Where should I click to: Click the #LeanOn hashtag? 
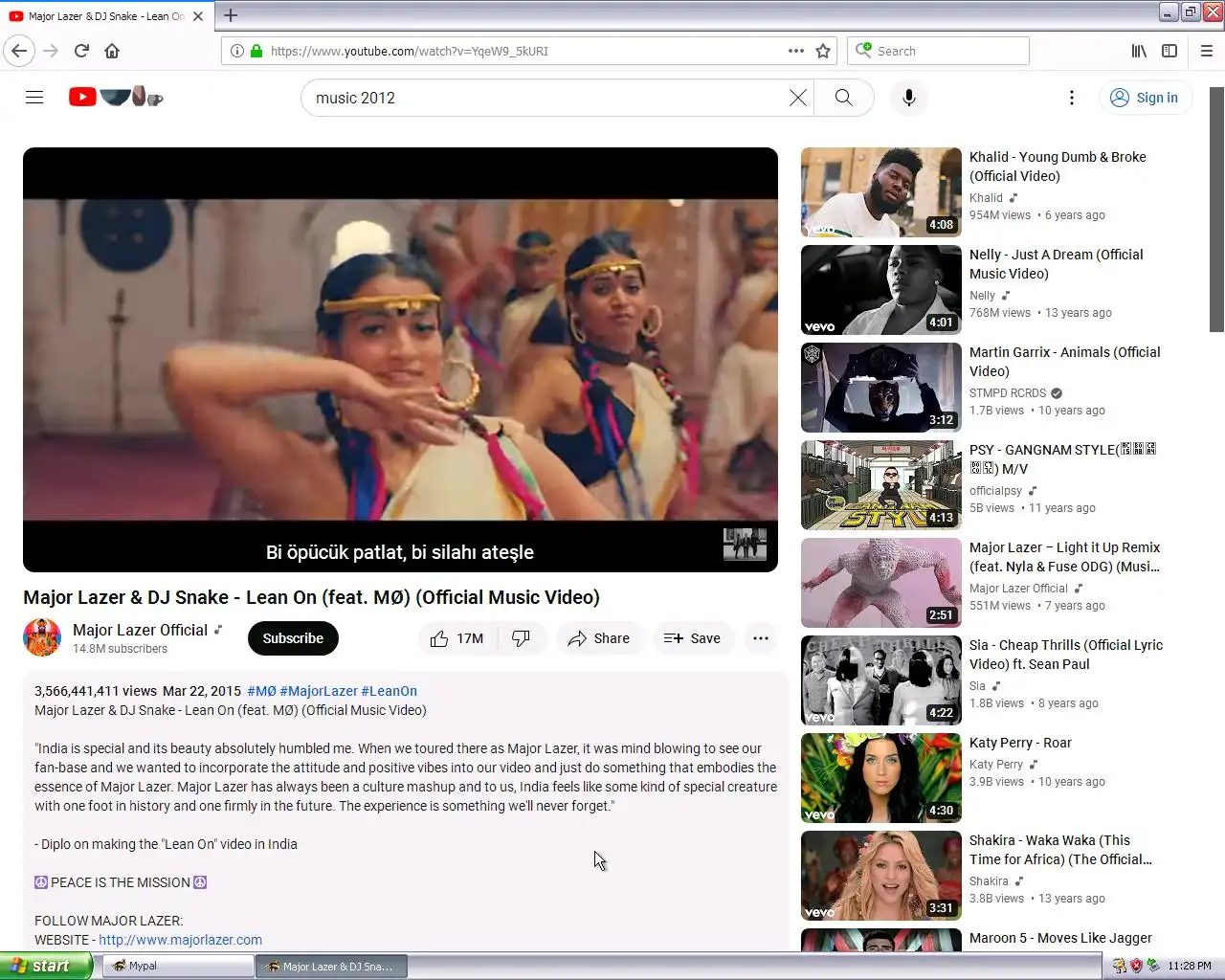tap(389, 691)
